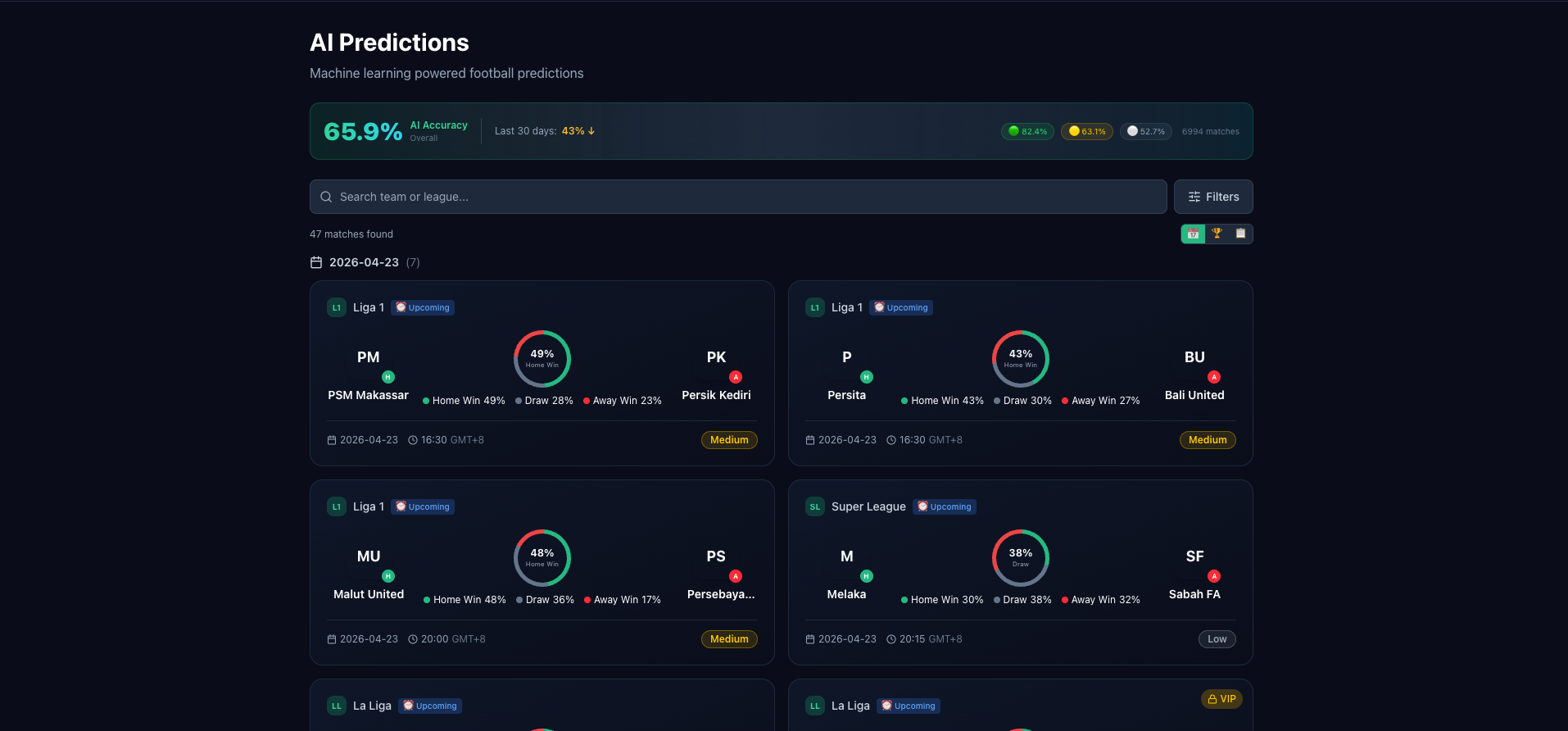Click Upcoming status tag on Persita card

click(x=901, y=307)
